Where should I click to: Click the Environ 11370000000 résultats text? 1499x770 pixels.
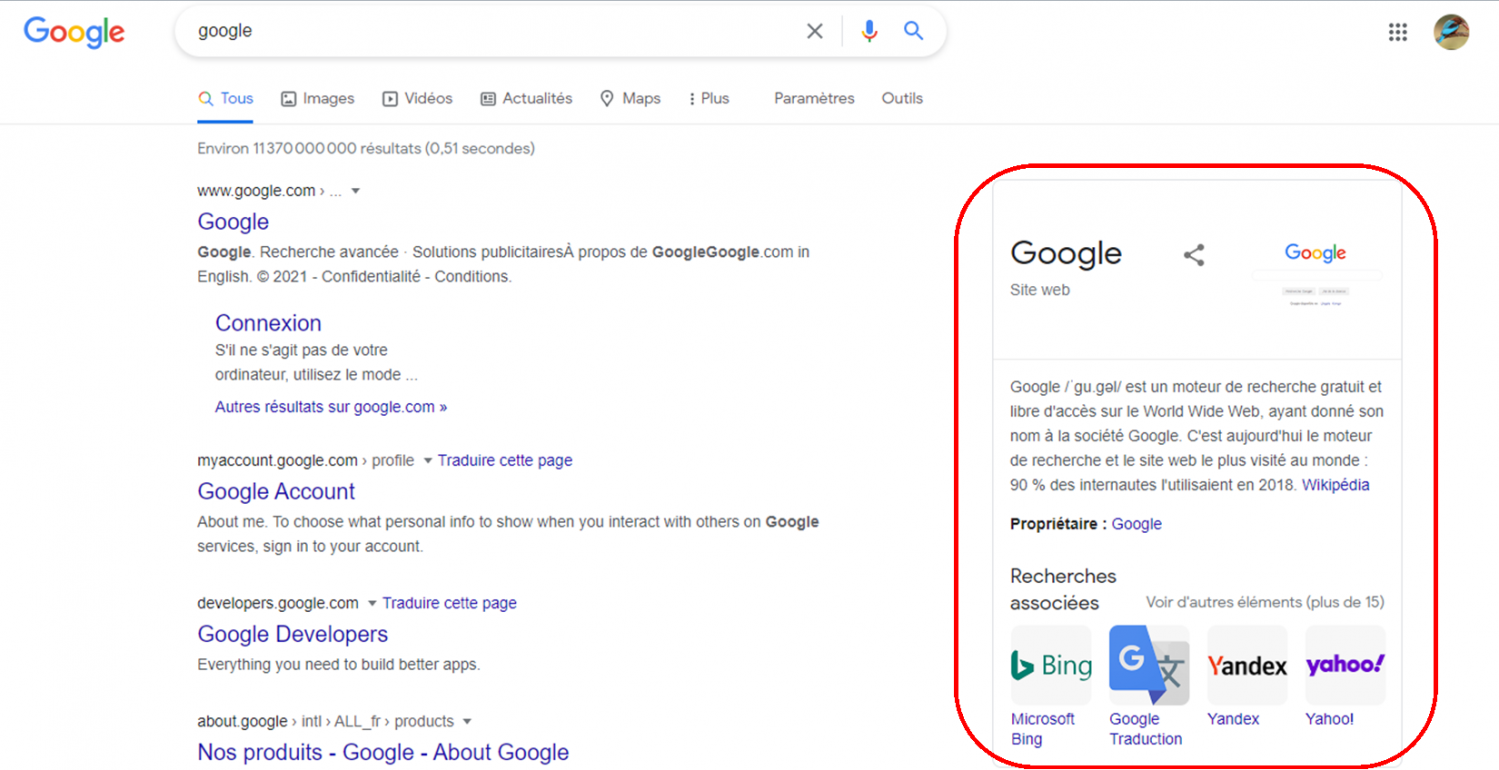(366, 149)
